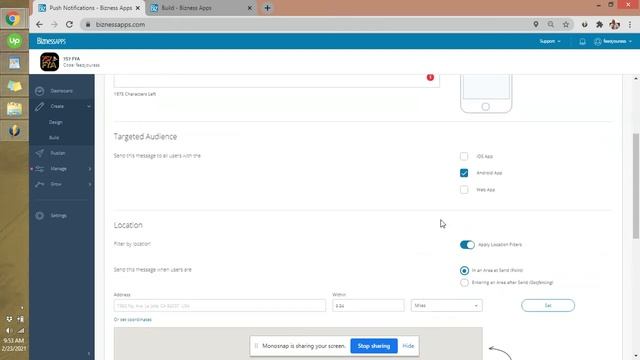Screen dimensions: 640x360
Task: Click the Chrome address bar URL
Action: (x=120, y=24)
